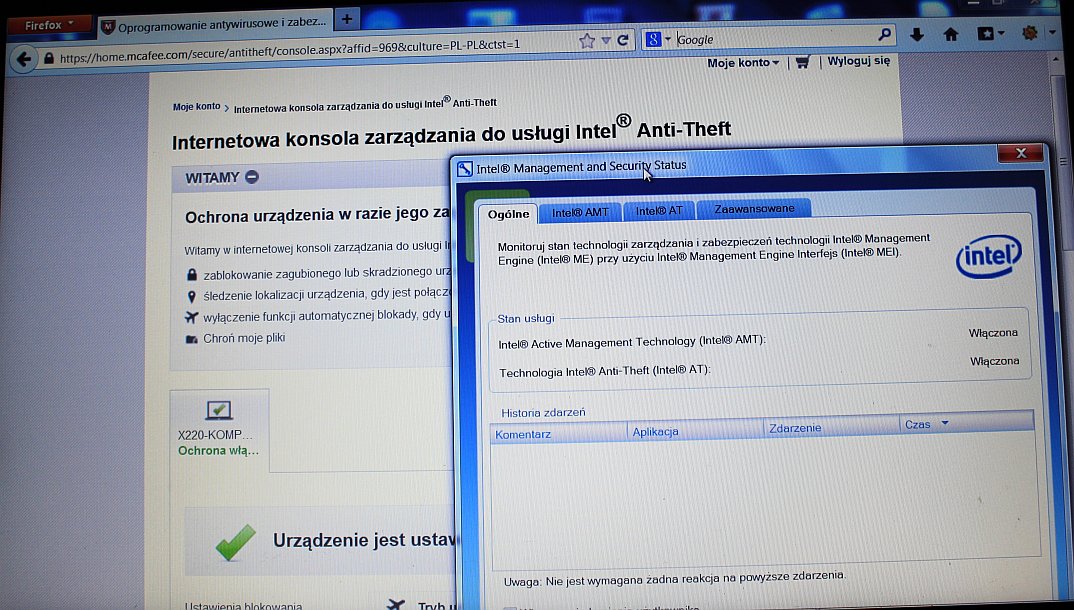The image size is (1074, 610).
Task: Open new tab with plus button
Action: pos(347,19)
